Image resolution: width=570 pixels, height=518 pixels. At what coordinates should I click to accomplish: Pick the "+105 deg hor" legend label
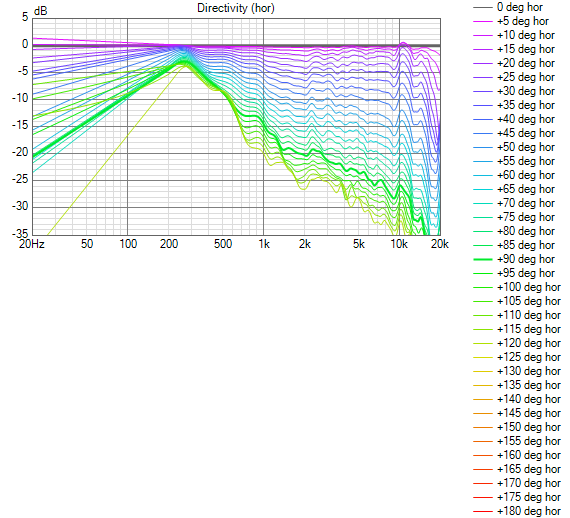pyautogui.click(x=529, y=301)
